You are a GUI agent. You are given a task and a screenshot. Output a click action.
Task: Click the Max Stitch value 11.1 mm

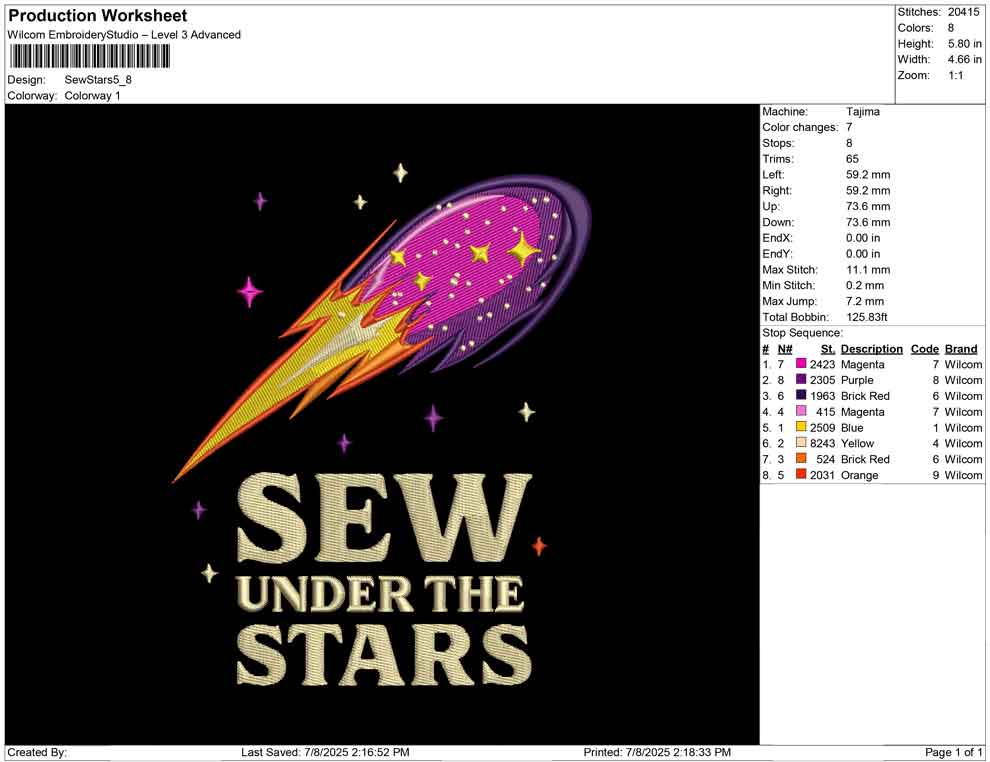point(868,270)
